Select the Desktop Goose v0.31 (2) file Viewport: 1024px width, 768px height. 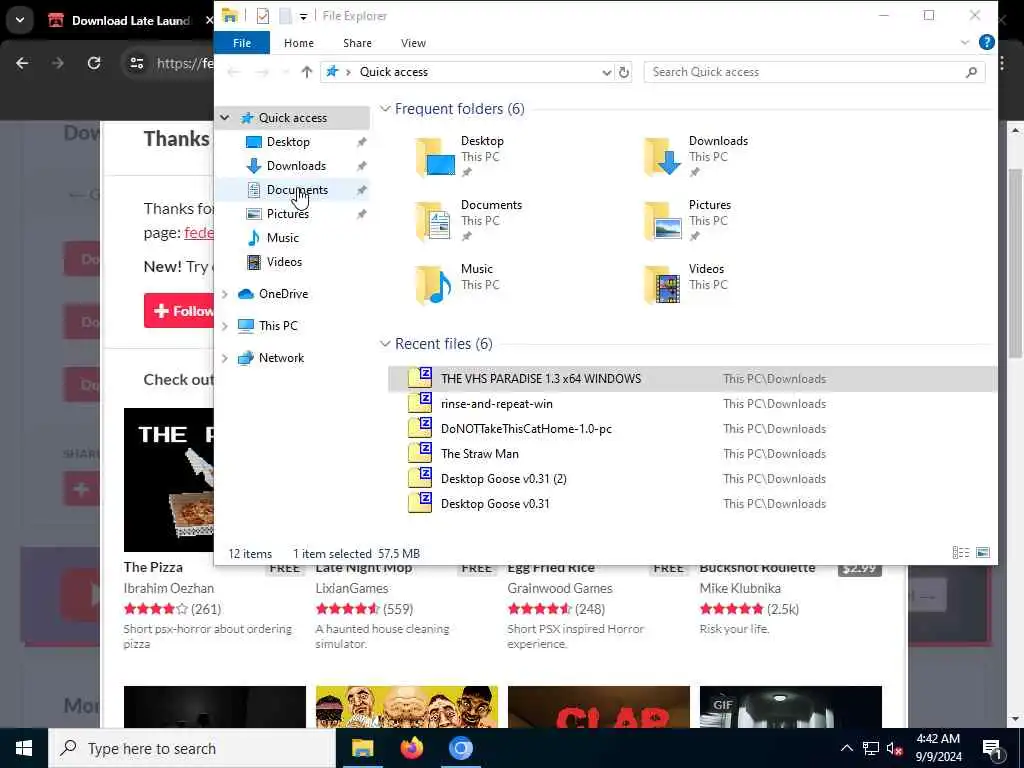click(x=692, y=479)
